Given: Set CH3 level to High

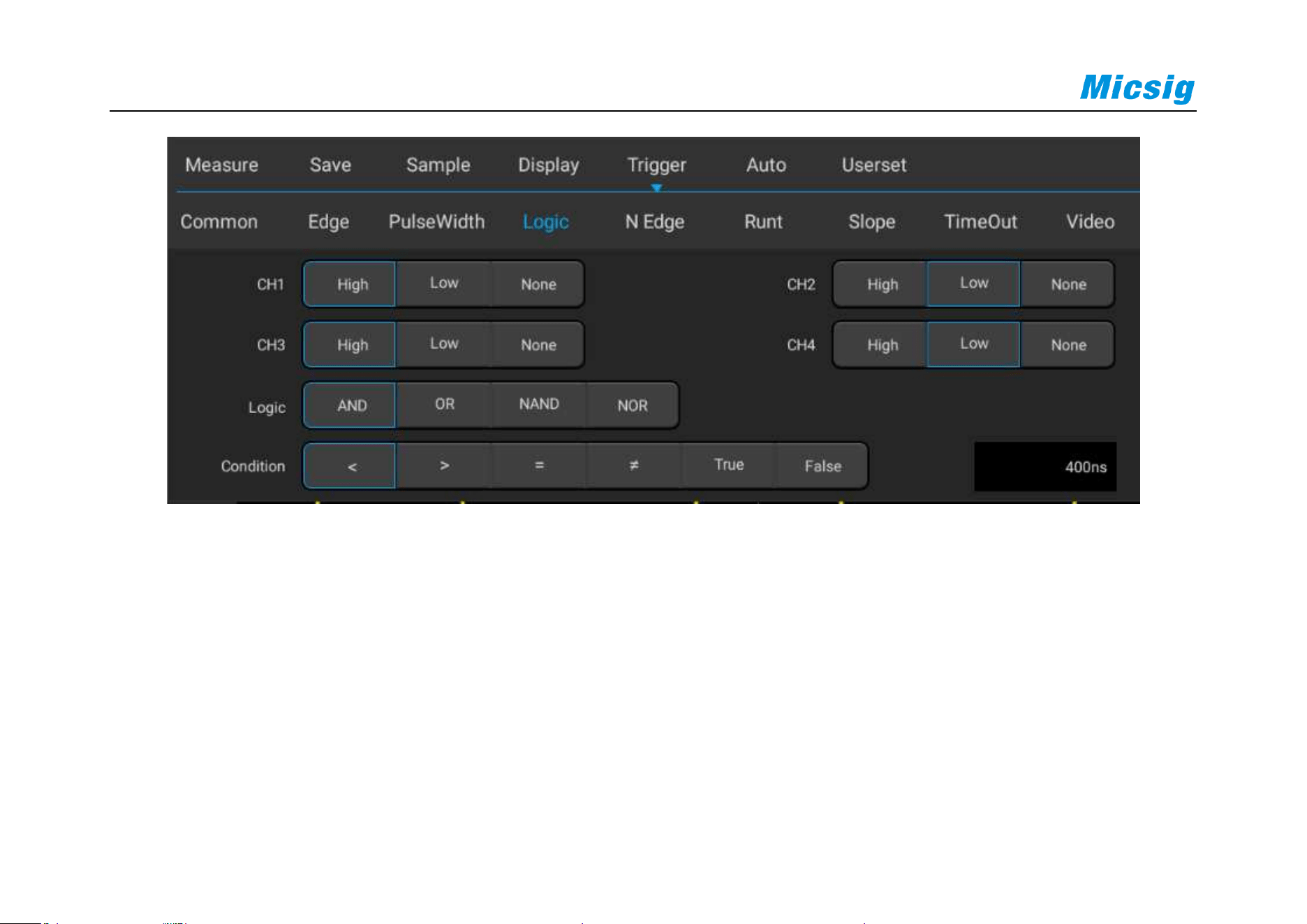Looking at the screenshot, I should (x=350, y=345).
